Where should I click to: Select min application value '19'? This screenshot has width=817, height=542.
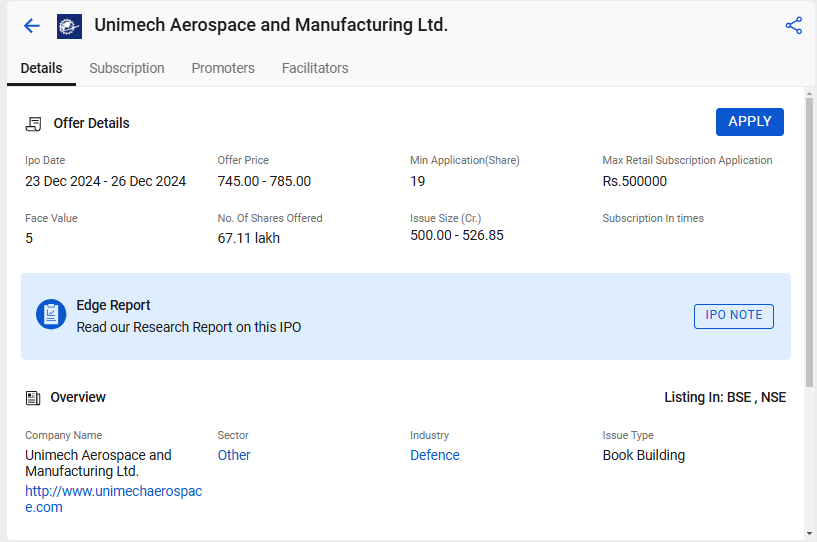(x=417, y=181)
